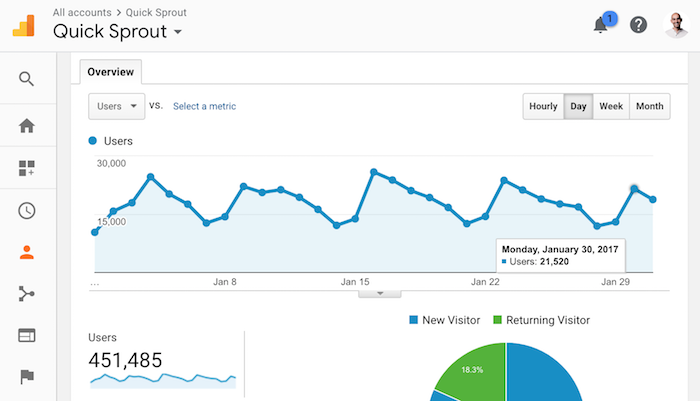Select Day granularity
Screen dimensions: 700x401
[x=578, y=106]
